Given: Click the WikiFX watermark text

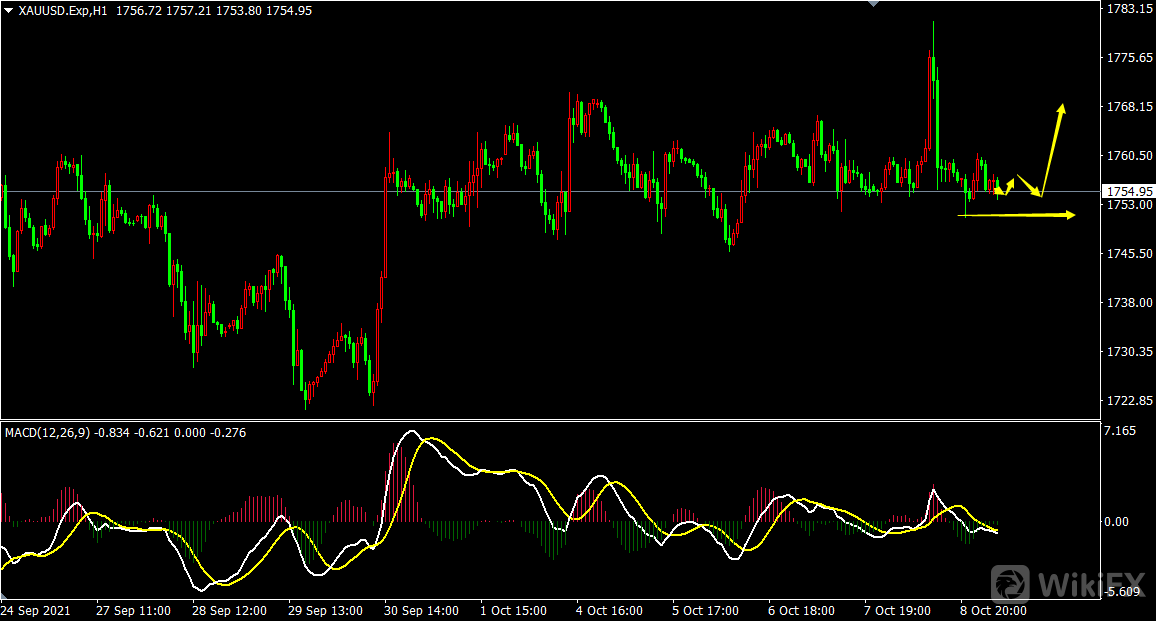Looking at the screenshot, I should [x=1084, y=585].
